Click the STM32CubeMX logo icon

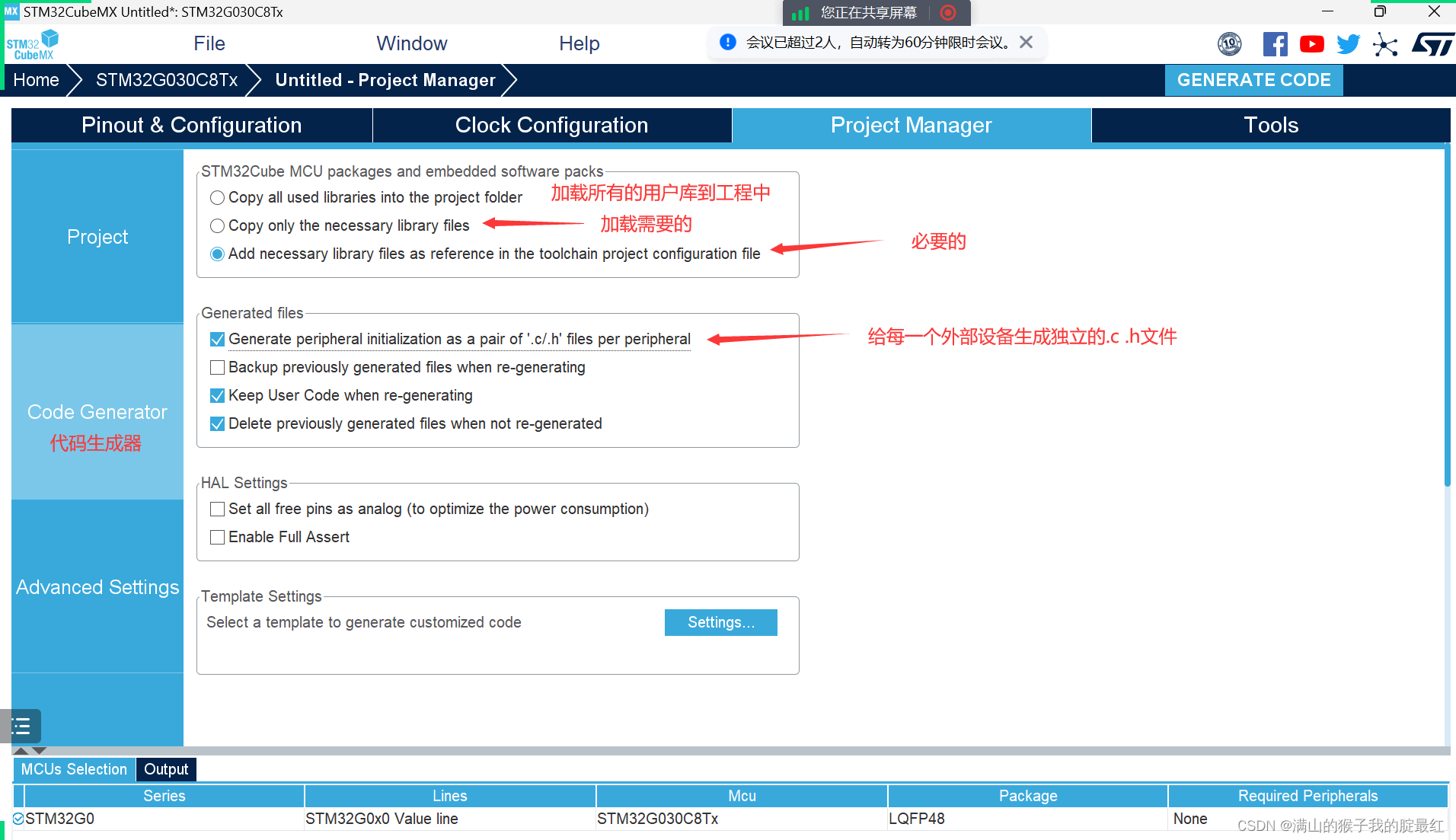point(33,44)
